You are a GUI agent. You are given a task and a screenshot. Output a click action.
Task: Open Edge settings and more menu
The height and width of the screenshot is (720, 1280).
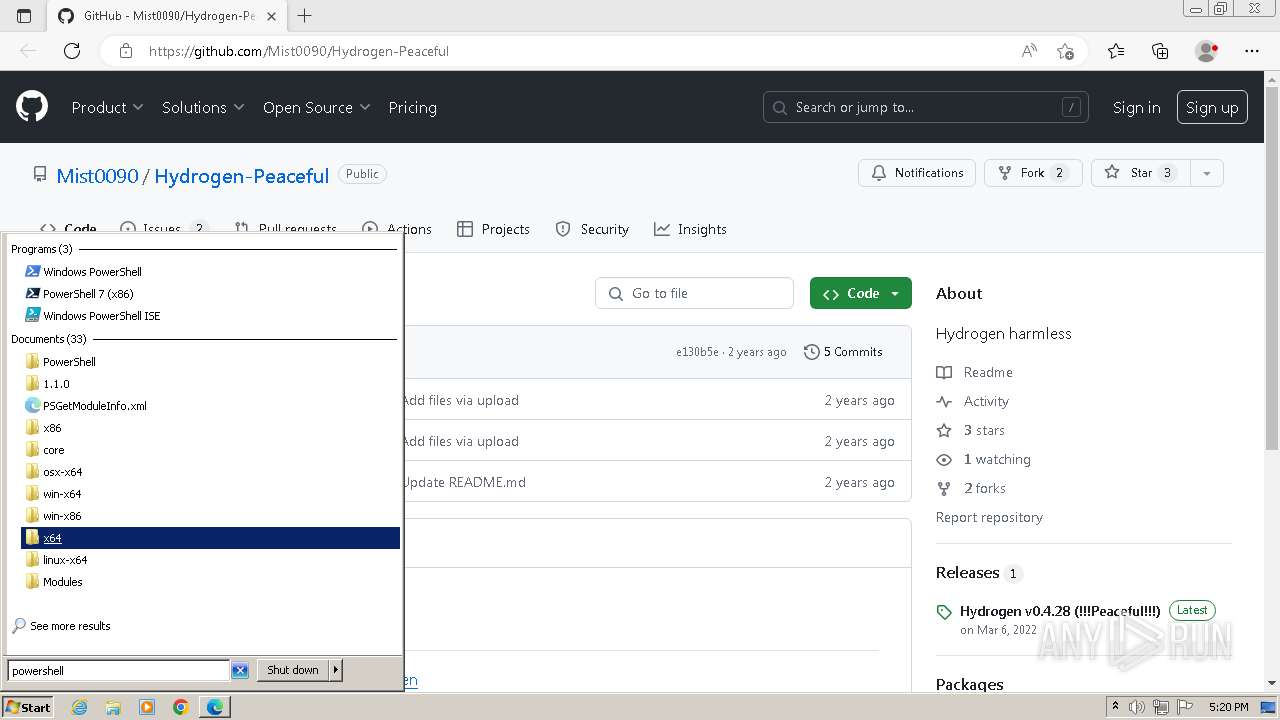pyautogui.click(x=1252, y=51)
